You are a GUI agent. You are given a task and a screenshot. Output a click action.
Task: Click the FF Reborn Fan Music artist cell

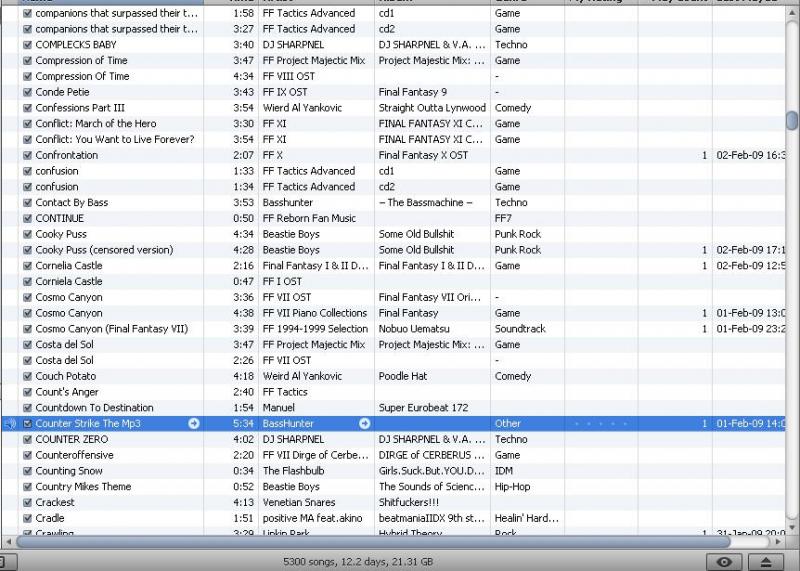pyautogui.click(x=309, y=218)
